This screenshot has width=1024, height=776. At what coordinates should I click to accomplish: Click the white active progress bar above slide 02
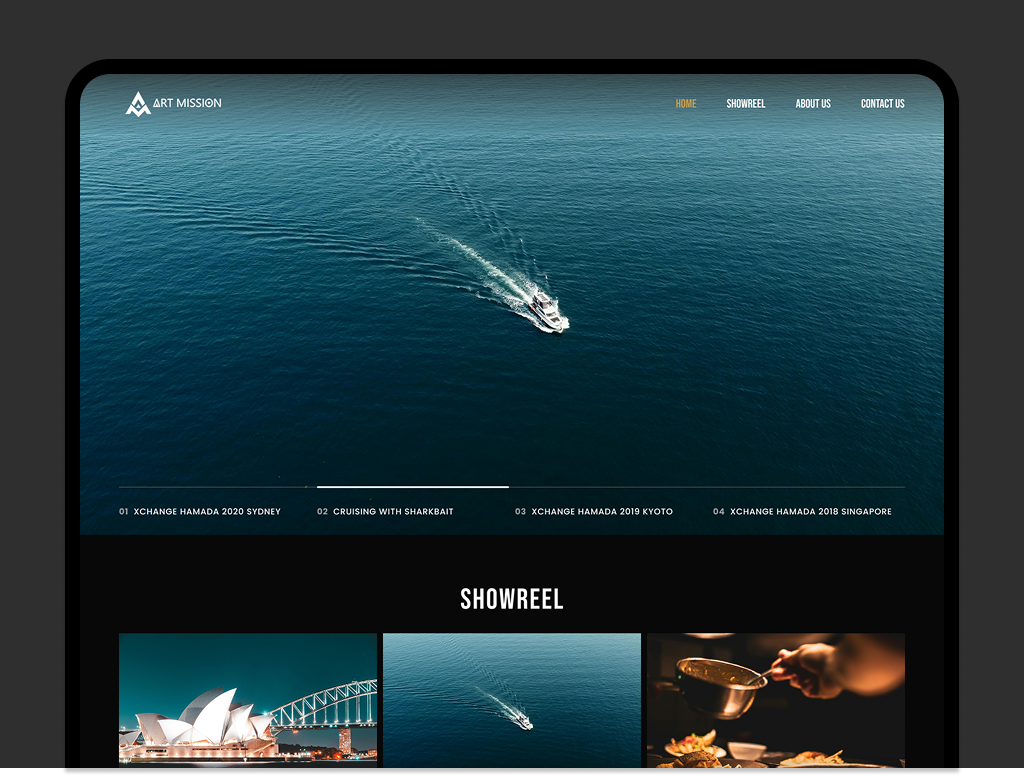pyautogui.click(x=412, y=487)
